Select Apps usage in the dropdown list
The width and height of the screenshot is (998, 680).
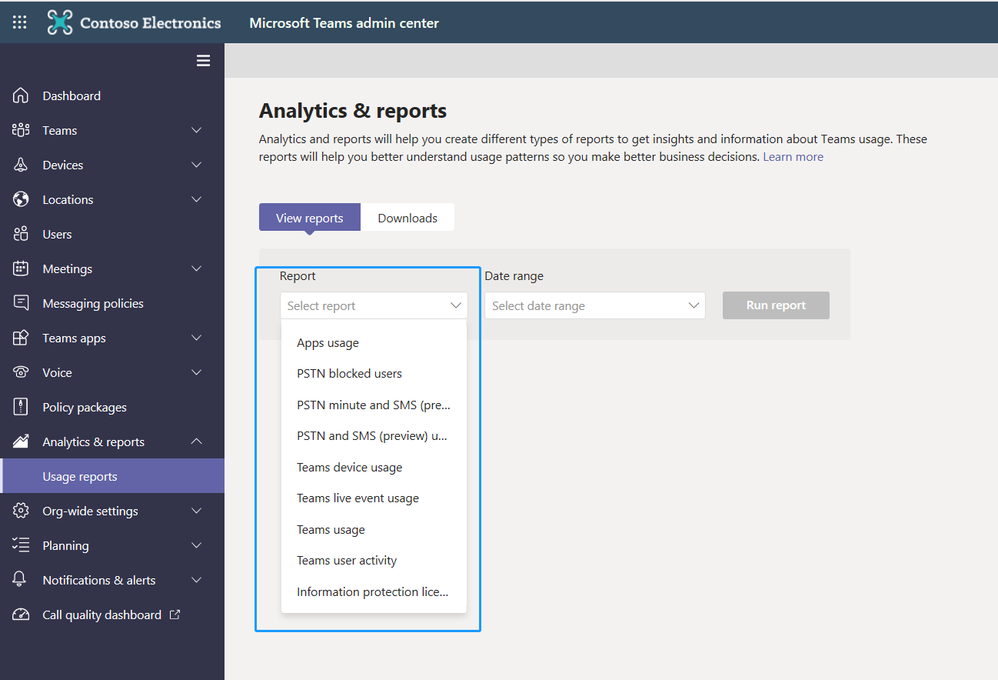click(327, 342)
